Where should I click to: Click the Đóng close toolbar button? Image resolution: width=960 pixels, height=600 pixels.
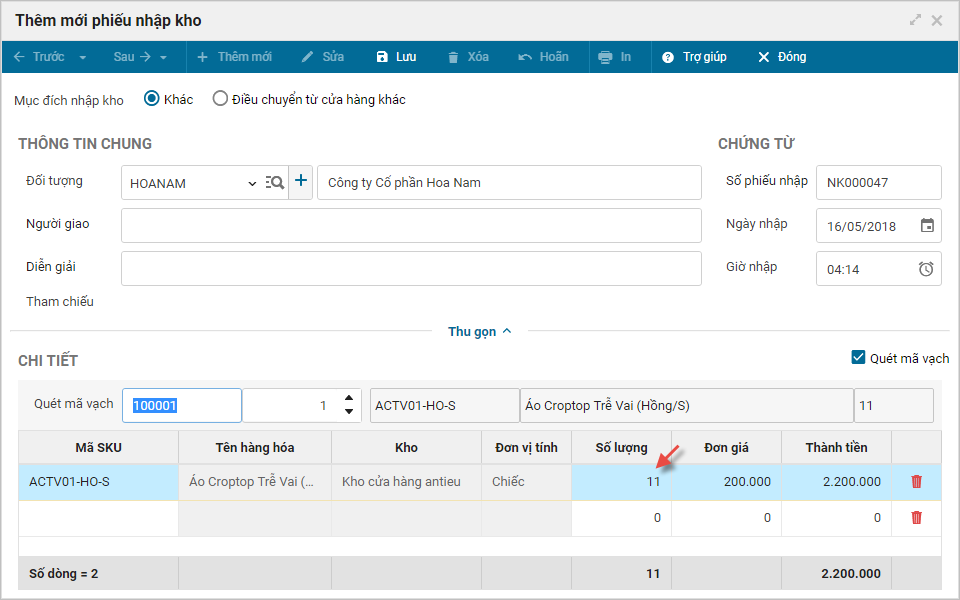coord(782,57)
